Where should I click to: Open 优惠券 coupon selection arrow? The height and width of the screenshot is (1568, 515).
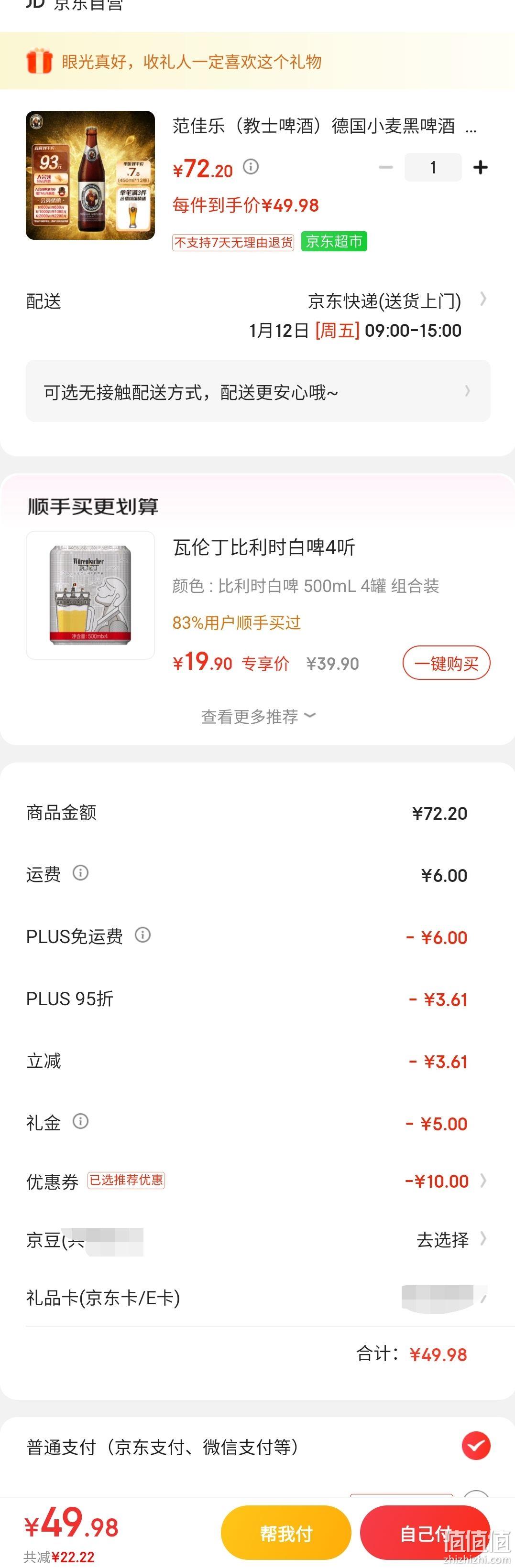click(483, 1180)
